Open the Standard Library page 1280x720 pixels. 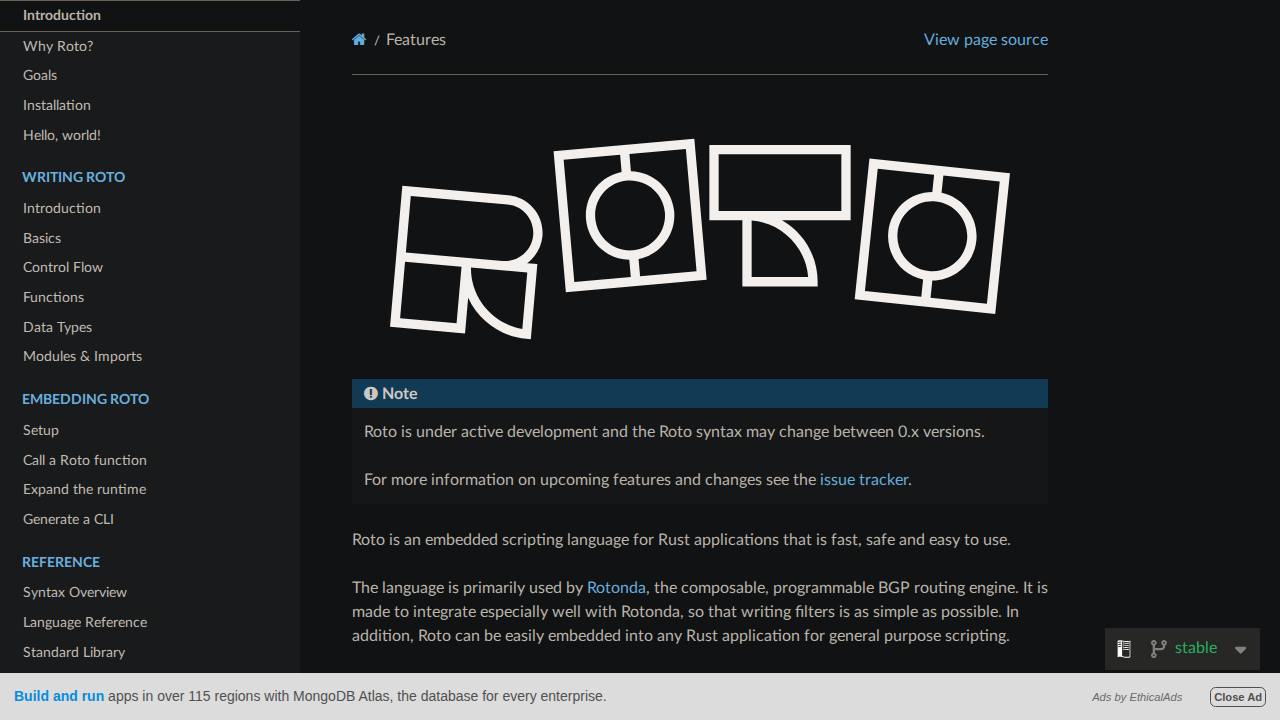150,652
